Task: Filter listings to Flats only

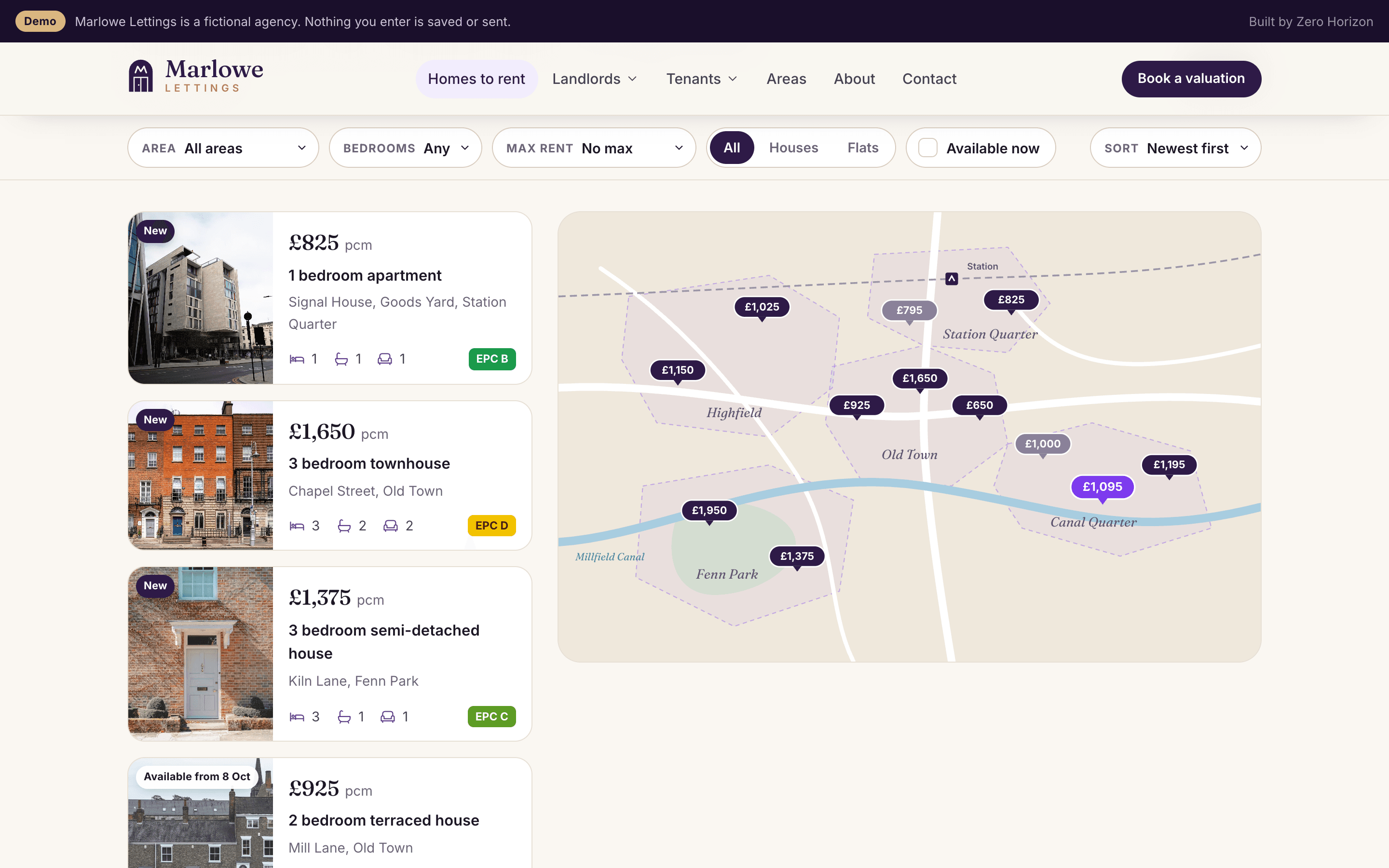Action: [863, 148]
